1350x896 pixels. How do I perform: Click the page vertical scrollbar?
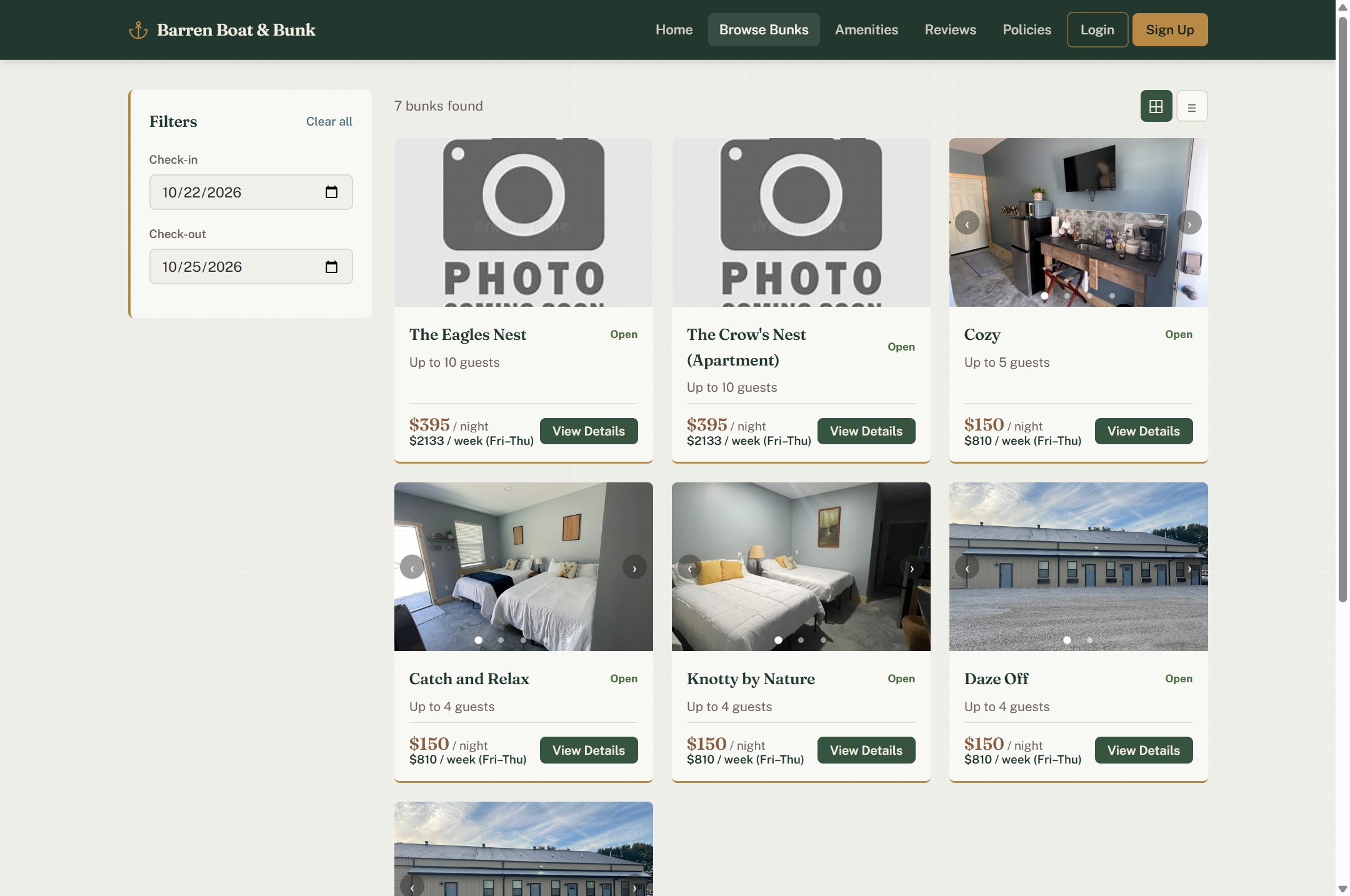pyautogui.click(x=1342, y=309)
